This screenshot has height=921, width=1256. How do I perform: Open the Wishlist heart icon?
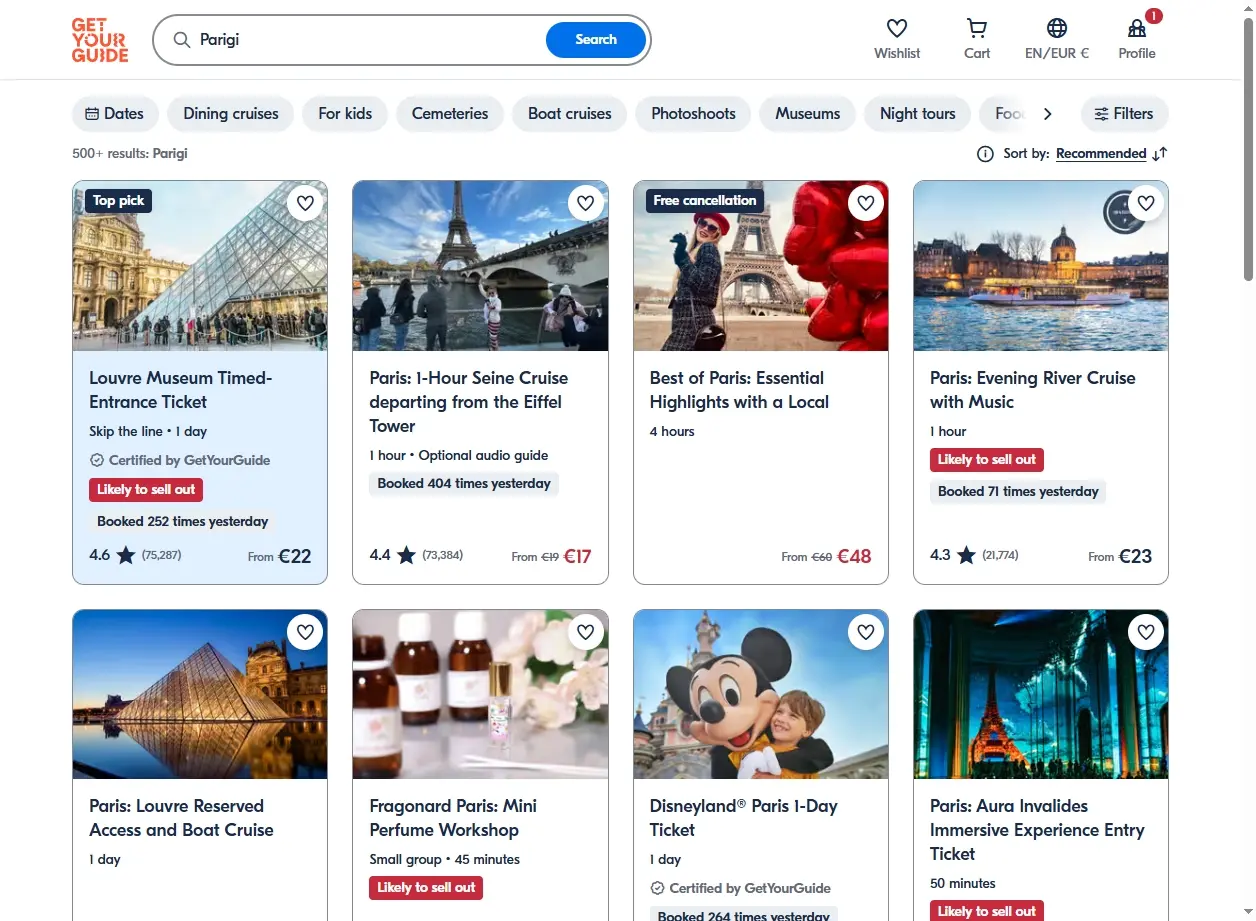point(897,28)
